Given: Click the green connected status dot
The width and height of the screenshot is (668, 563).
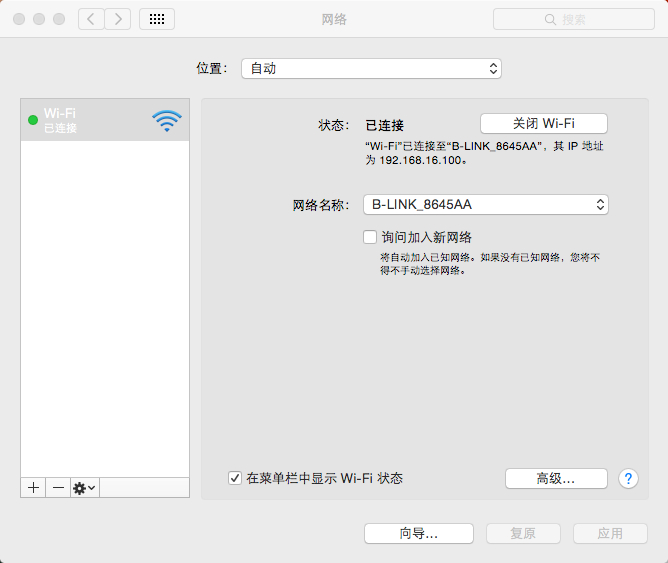Looking at the screenshot, I should coord(33,120).
